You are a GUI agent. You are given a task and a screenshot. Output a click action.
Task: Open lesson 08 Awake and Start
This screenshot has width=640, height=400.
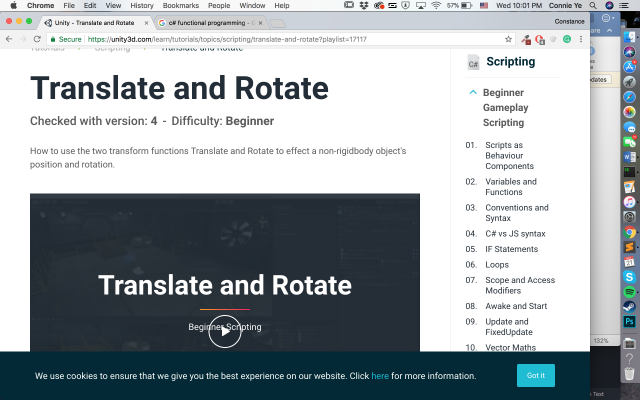pos(516,306)
